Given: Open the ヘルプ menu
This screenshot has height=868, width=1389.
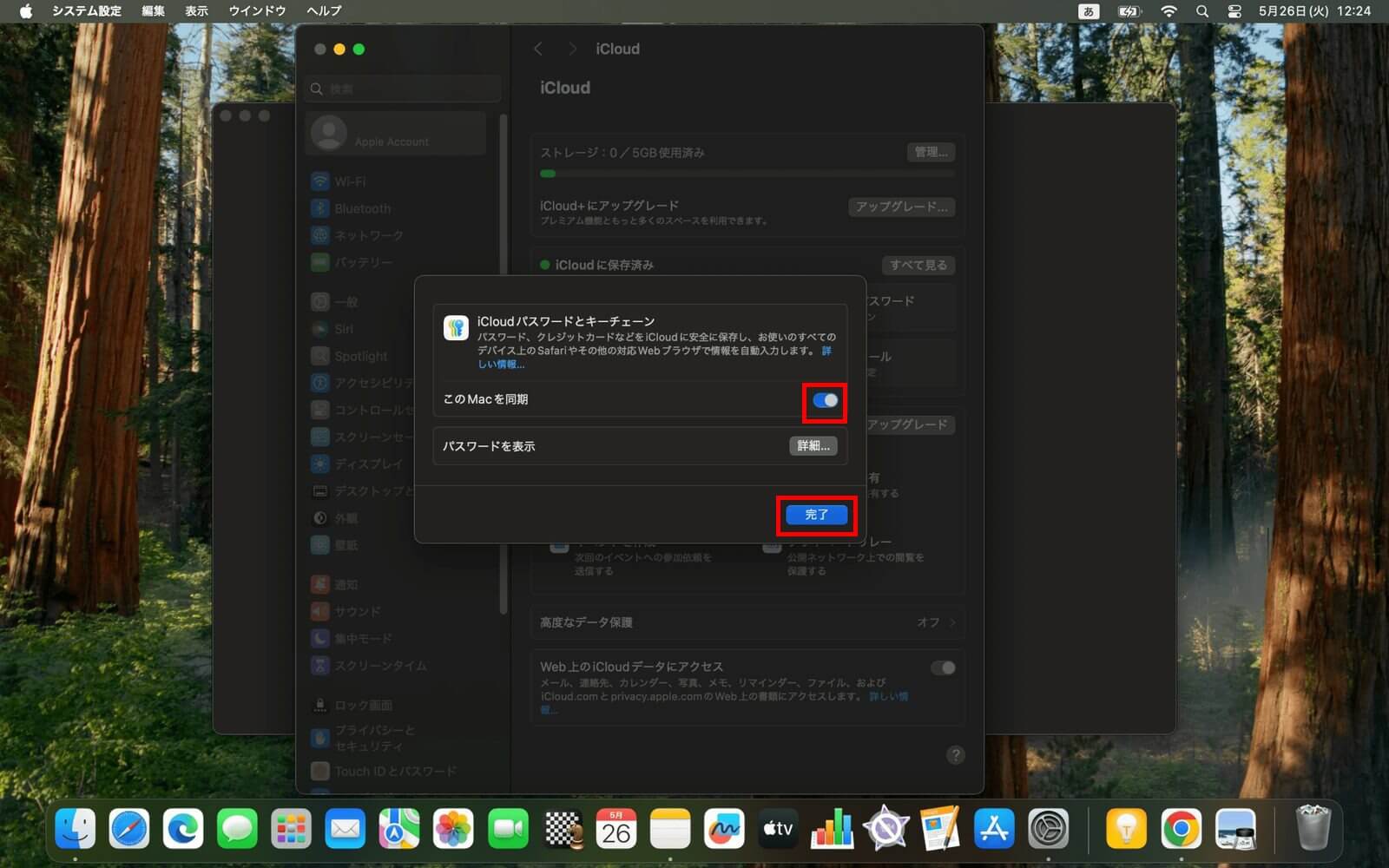Looking at the screenshot, I should pos(324,11).
